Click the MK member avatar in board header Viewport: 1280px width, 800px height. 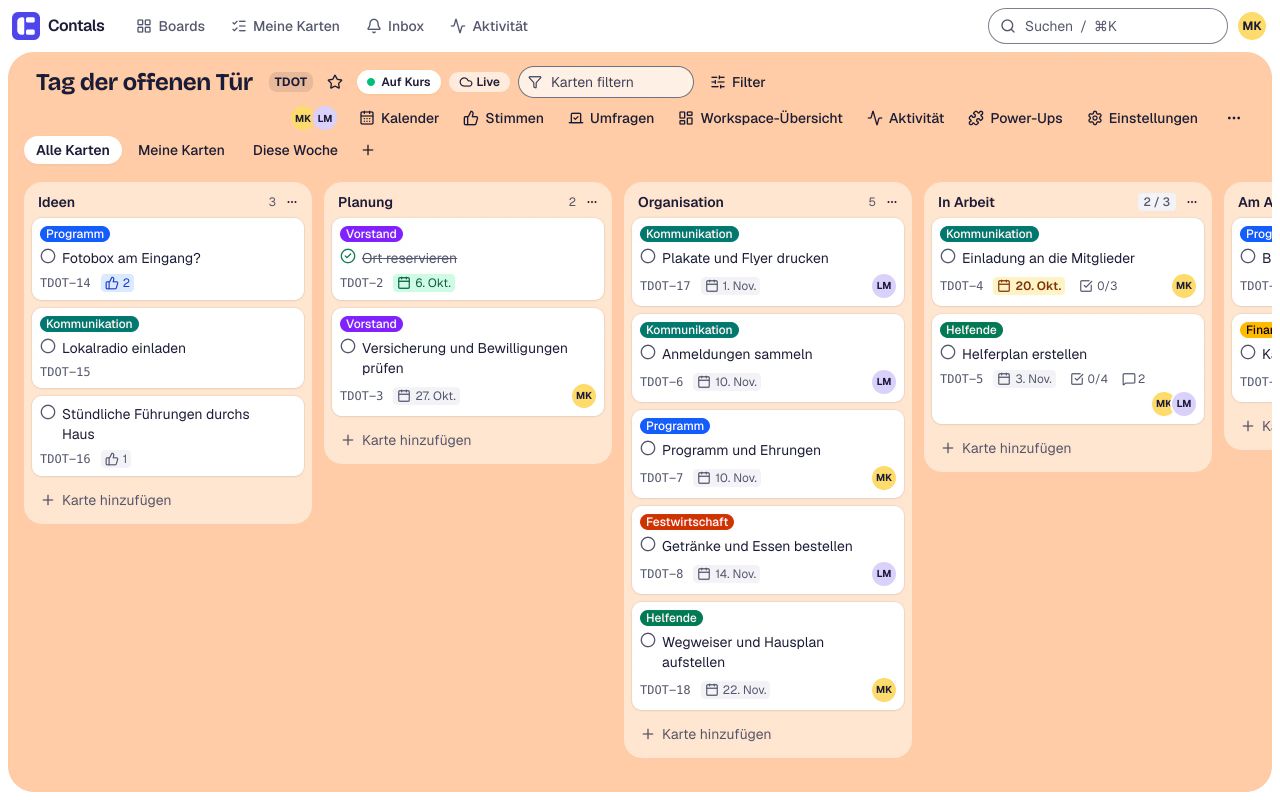[302, 118]
